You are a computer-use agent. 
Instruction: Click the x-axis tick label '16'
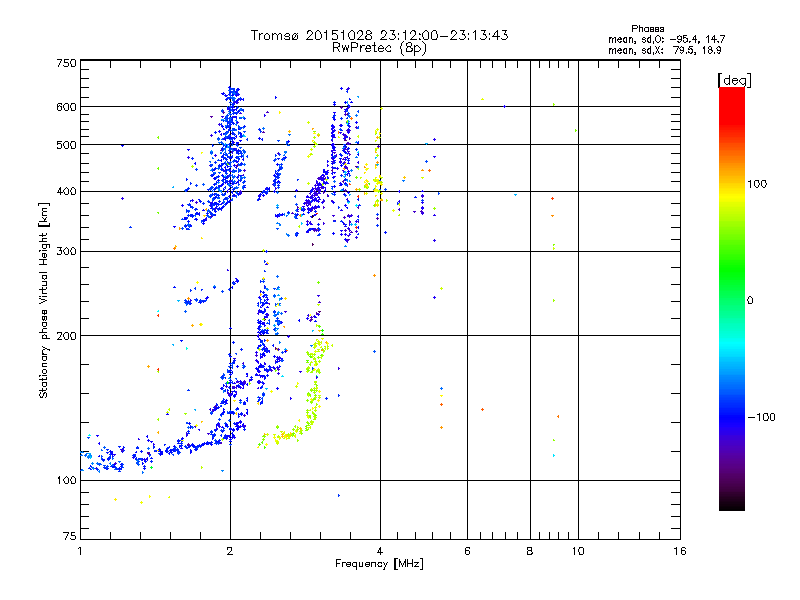[680, 551]
